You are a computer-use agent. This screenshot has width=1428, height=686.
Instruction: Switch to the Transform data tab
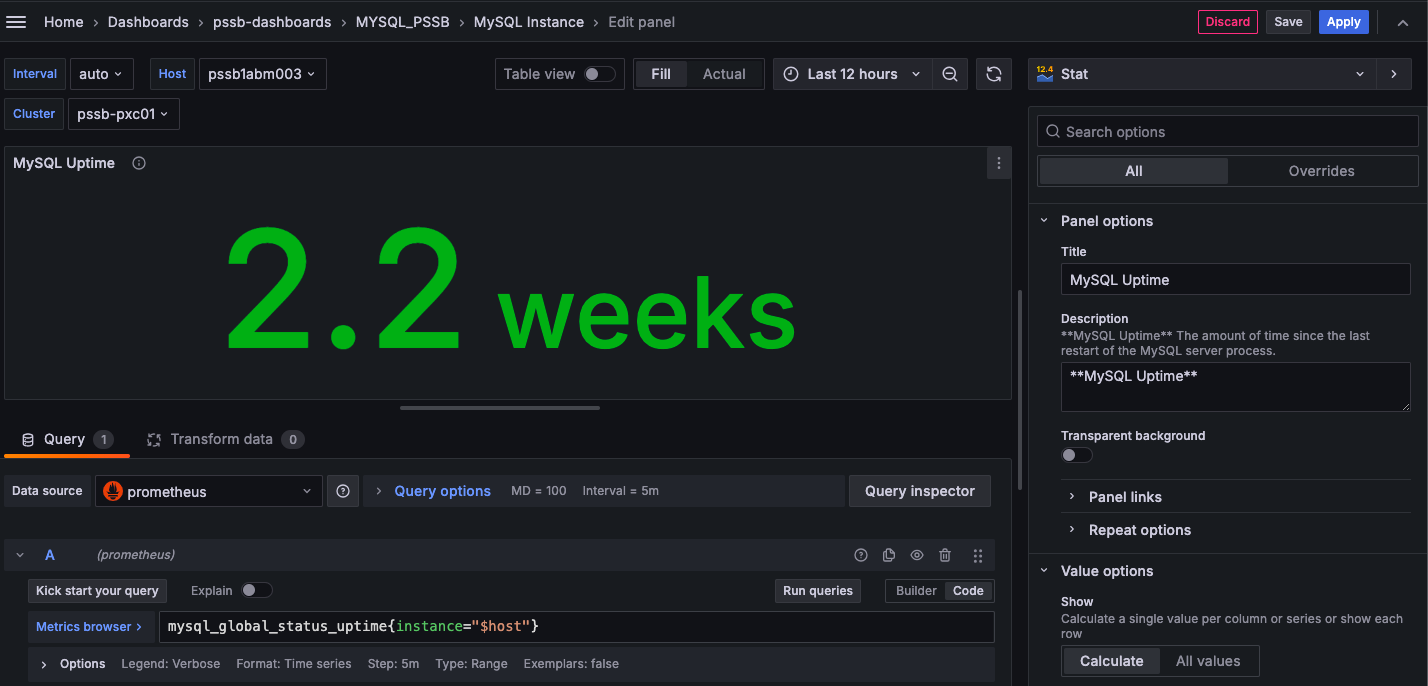coord(224,439)
